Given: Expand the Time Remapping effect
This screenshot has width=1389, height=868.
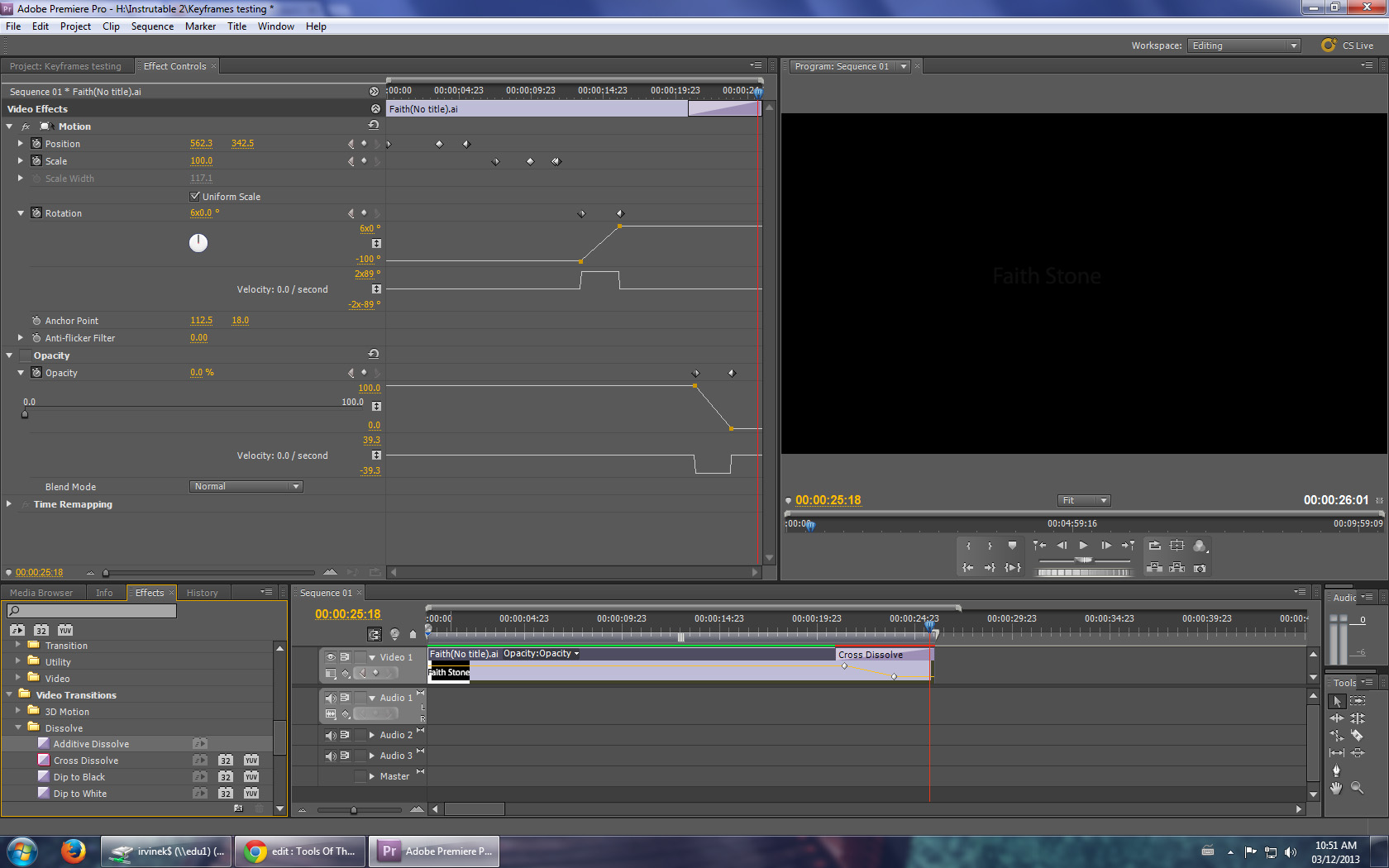Looking at the screenshot, I should pos(9,503).
